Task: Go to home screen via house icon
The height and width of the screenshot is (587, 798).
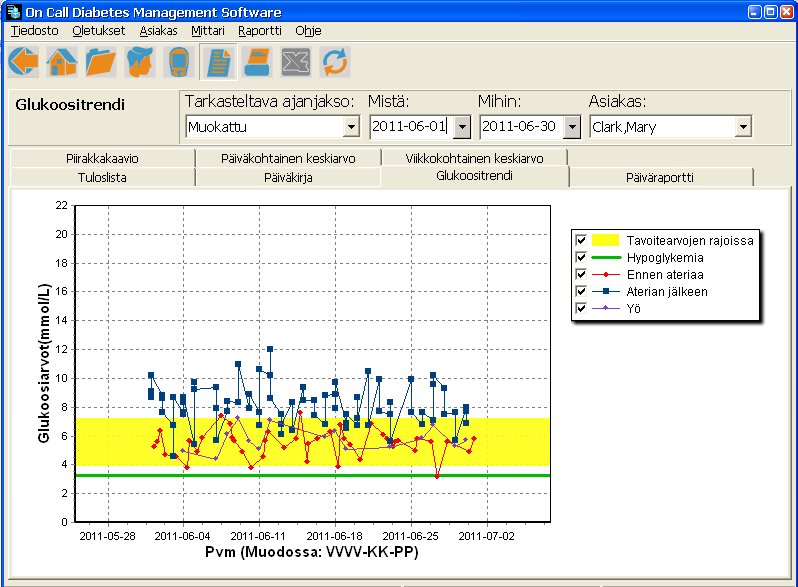Action: 62,62
